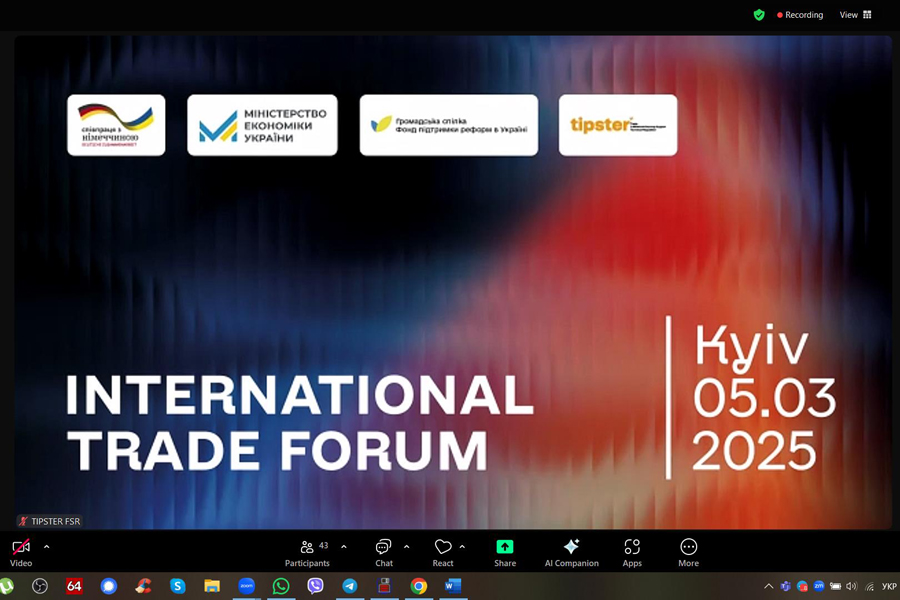Expand the arrow next to Participants
Screen dimensions: 900x600
344,547
